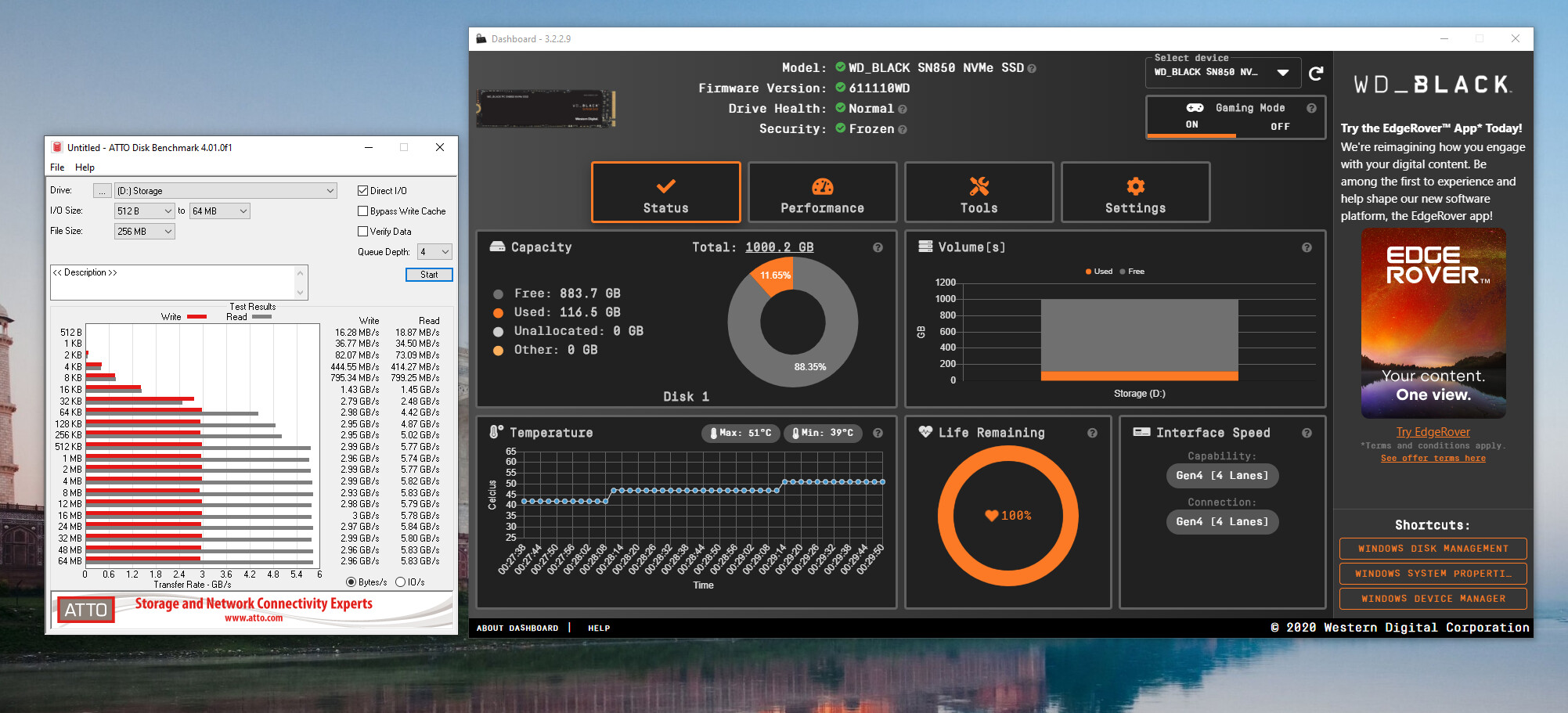Click the ATTO logo in benchmark window
The height and width of the screenshot is (713, 1568).
tap(86, 610)
